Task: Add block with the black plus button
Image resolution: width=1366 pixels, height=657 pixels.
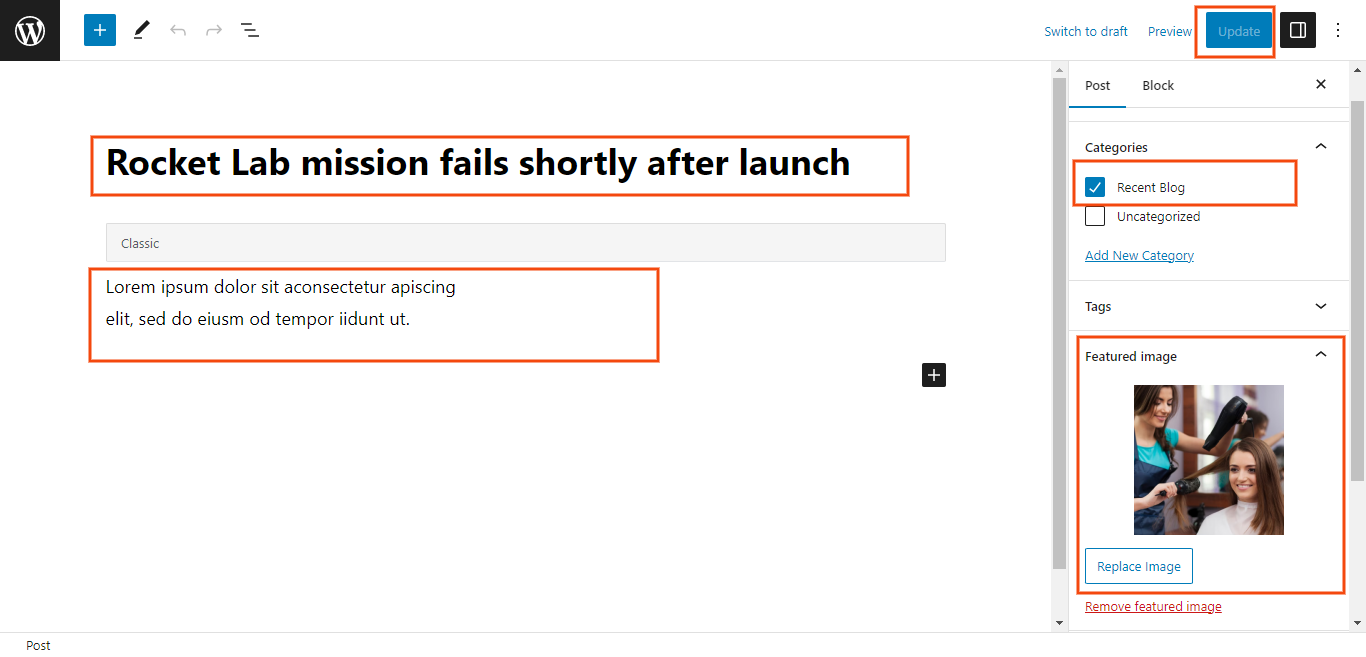Action: point(934,375)
